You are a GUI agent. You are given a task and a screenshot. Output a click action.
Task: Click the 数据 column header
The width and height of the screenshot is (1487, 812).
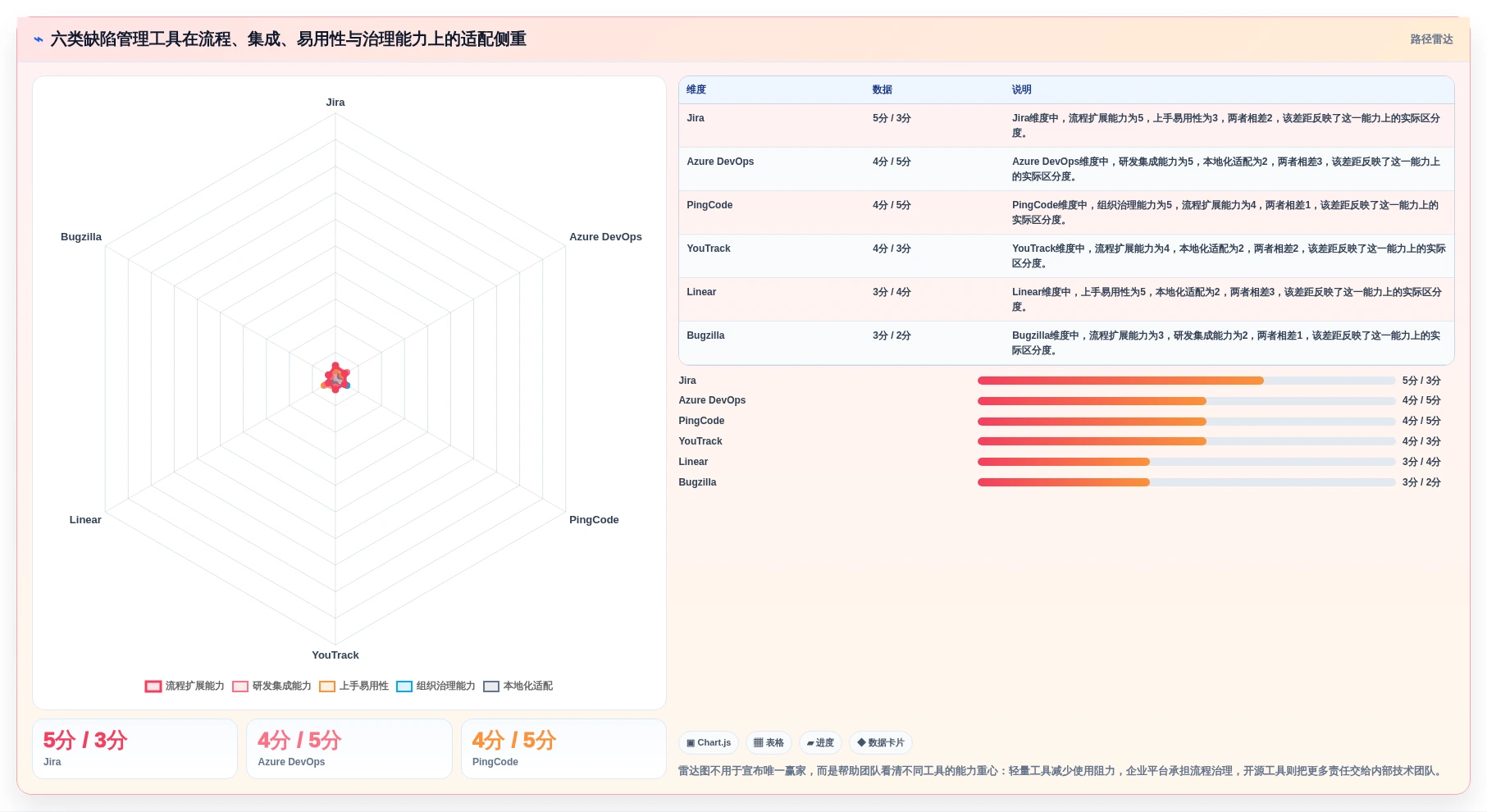coord(883,90)
